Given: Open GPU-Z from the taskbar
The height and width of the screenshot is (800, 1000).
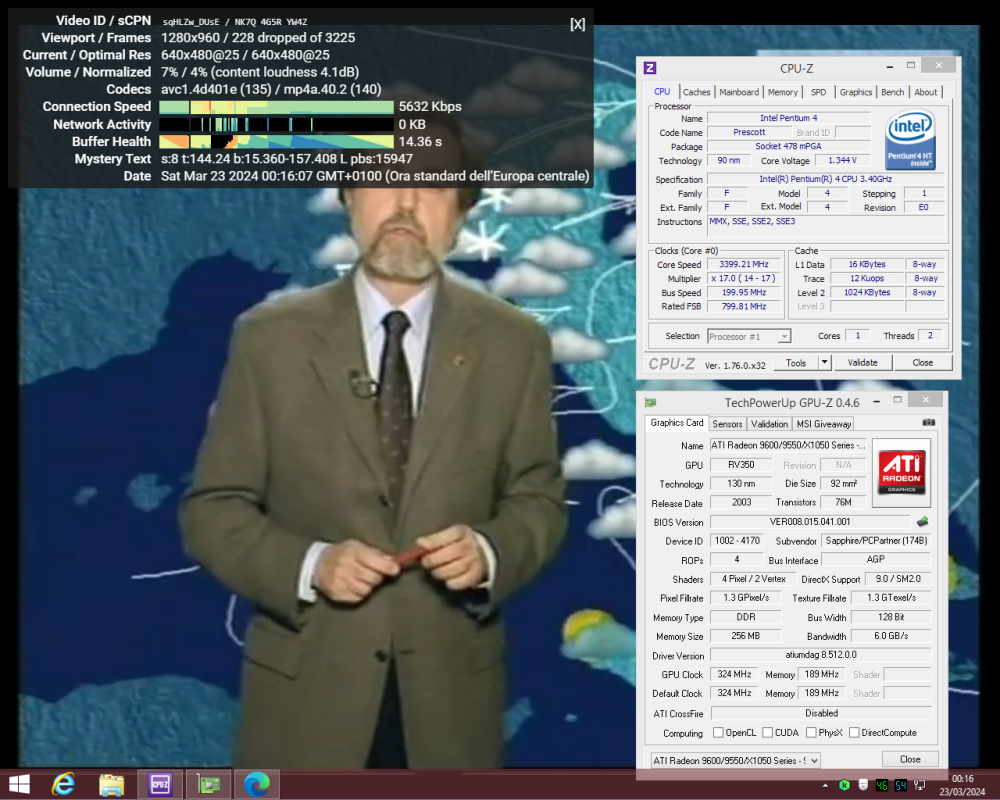Looking at the screenshot, I should [208, 784].
